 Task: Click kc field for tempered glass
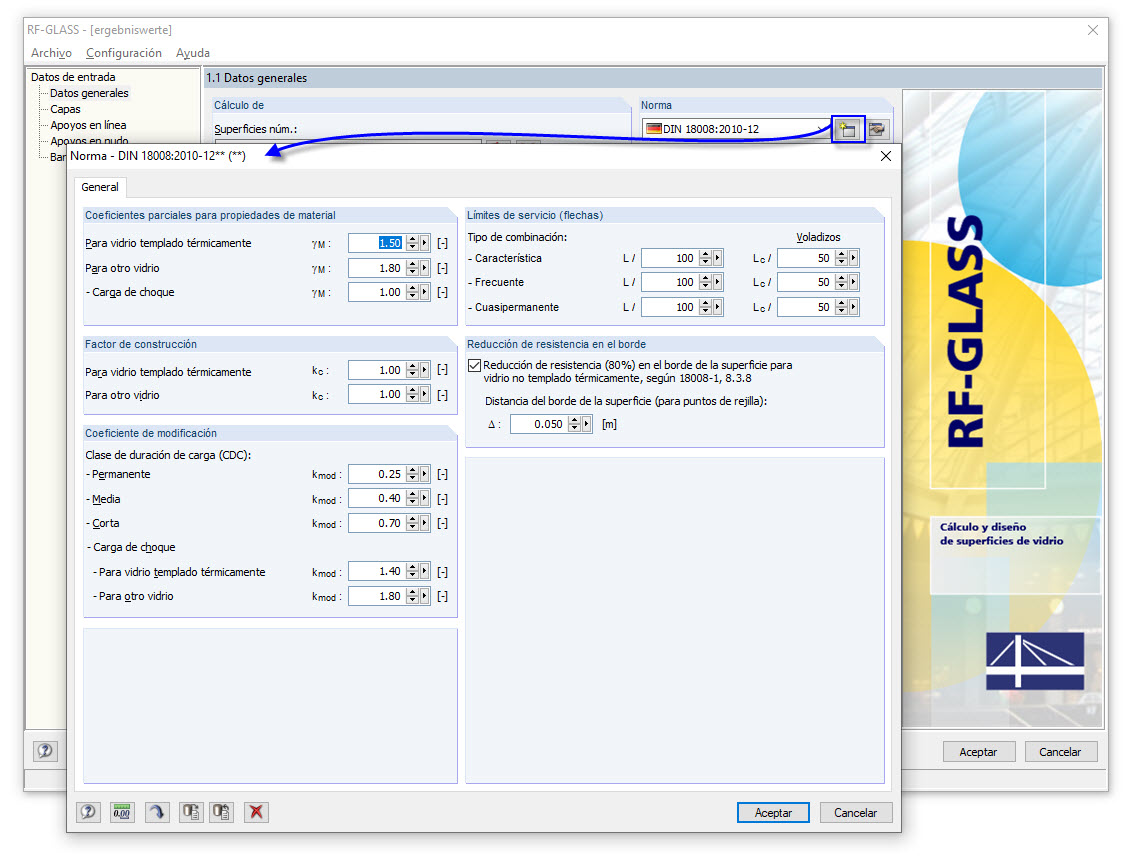[x=377, y=370]
